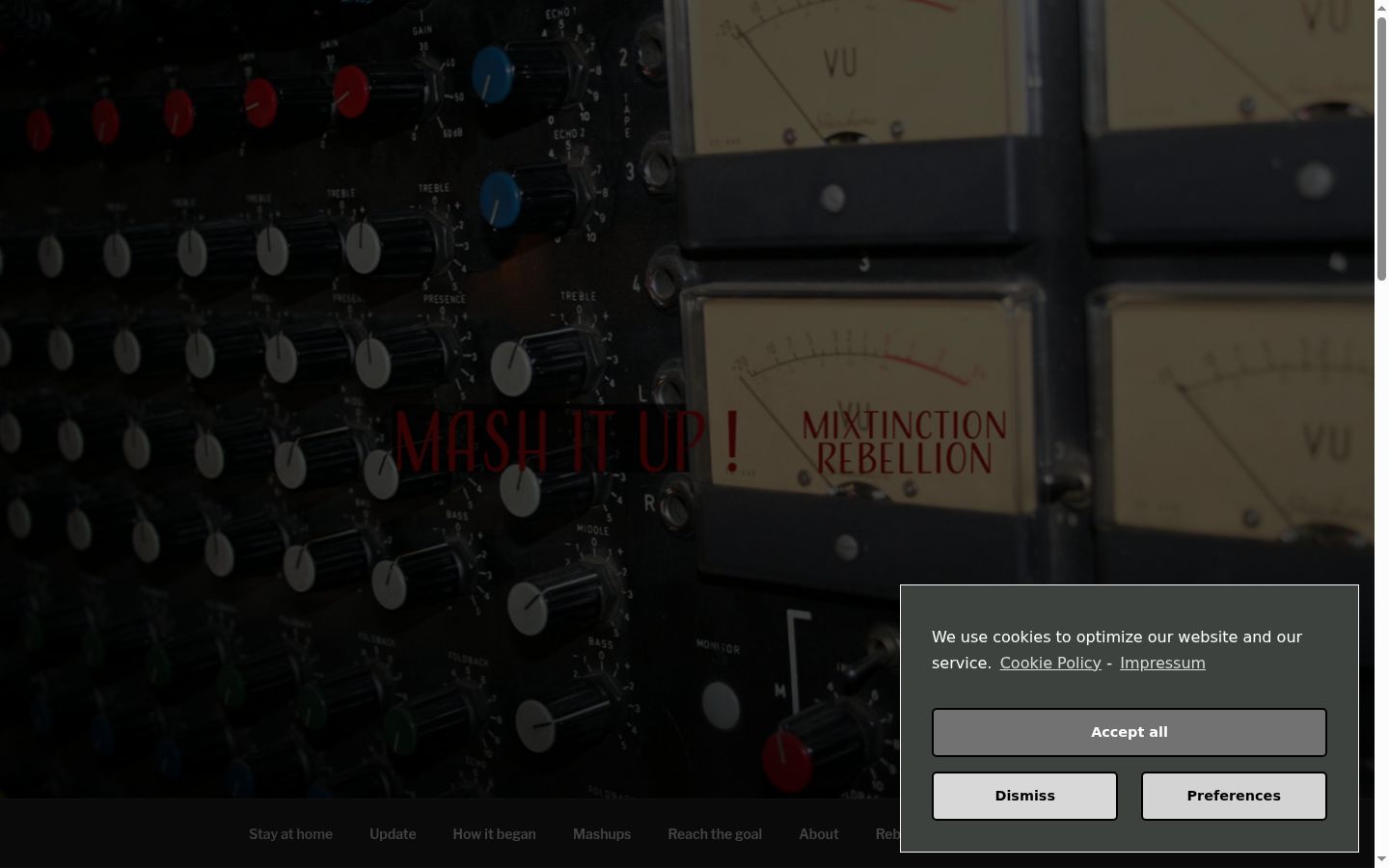The width and height of the screenshot is (1389, 868).
Task: Click the cookie banner message text
Action: point(1117,649)
